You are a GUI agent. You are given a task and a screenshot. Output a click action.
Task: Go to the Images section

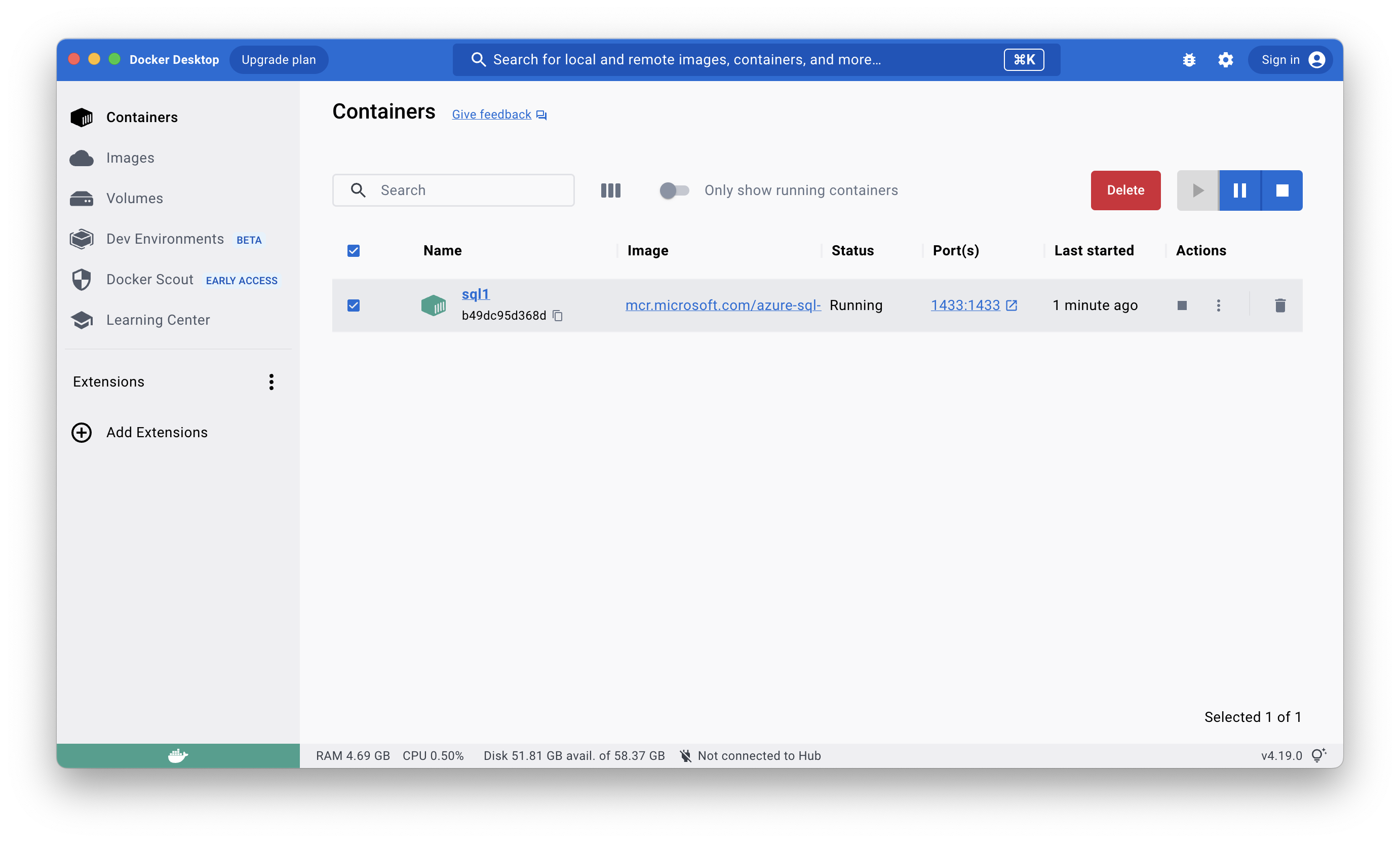(x=130, y=158)
